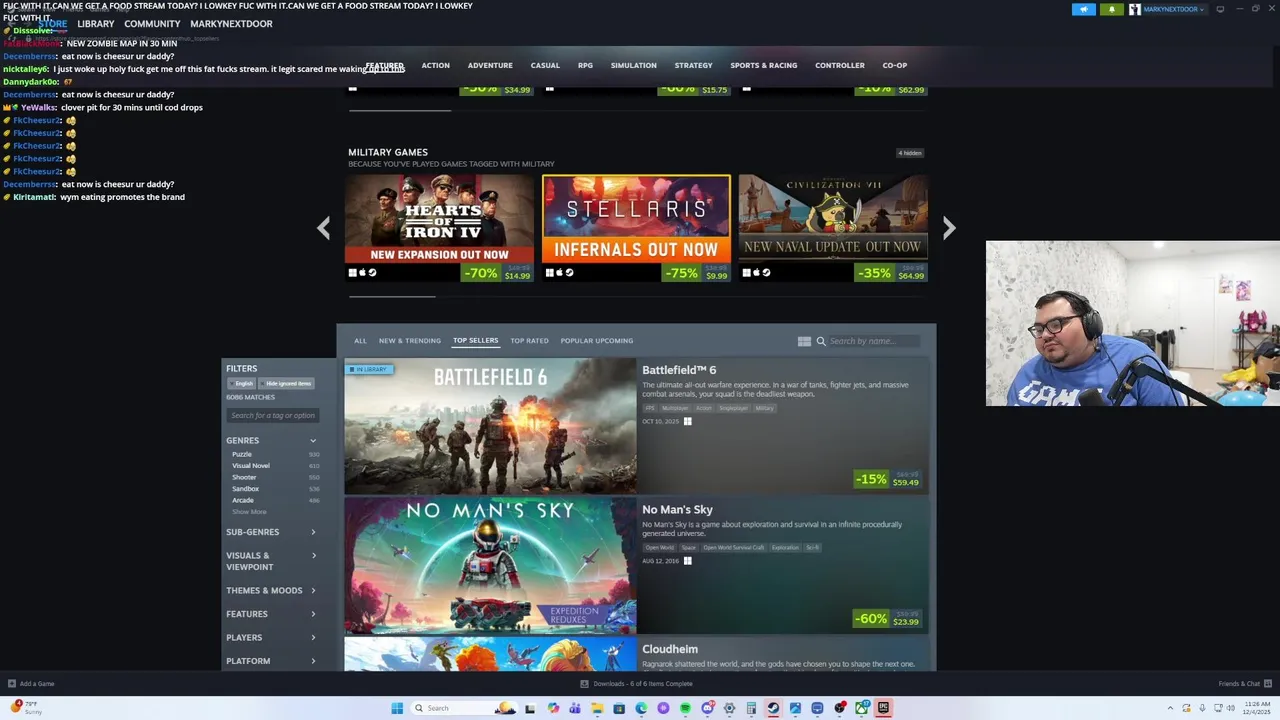1280x720 pixels.
Task: Open Epic Games Launcher taskbar icon
Action: coord(883,708)
